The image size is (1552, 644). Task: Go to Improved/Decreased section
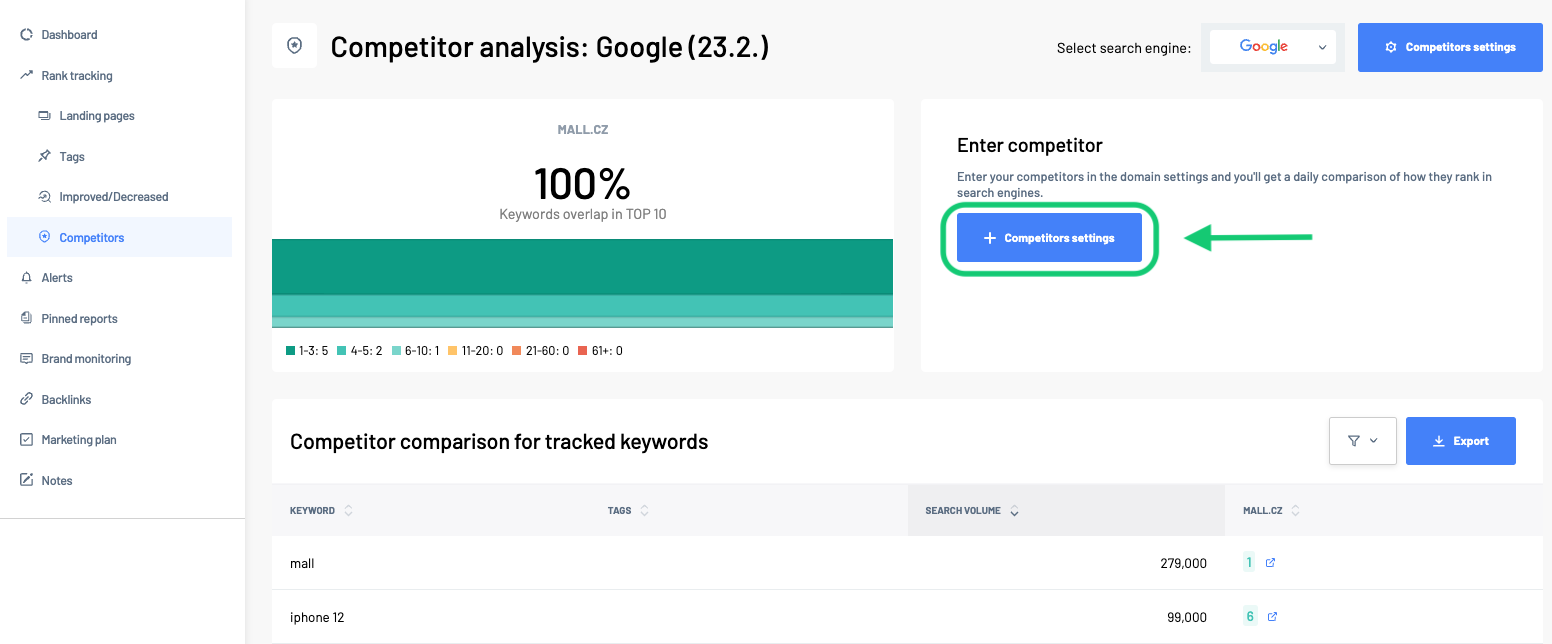click(113, 197)
